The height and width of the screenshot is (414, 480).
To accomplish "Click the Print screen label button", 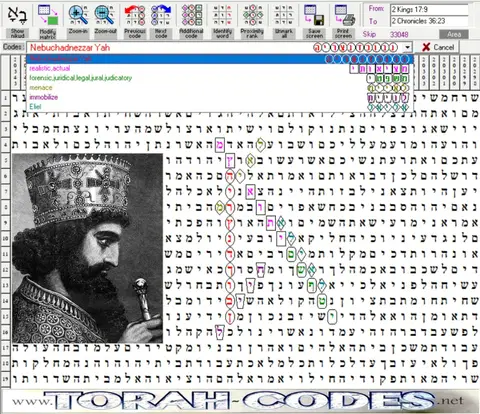I will click(x=344, y=33).
